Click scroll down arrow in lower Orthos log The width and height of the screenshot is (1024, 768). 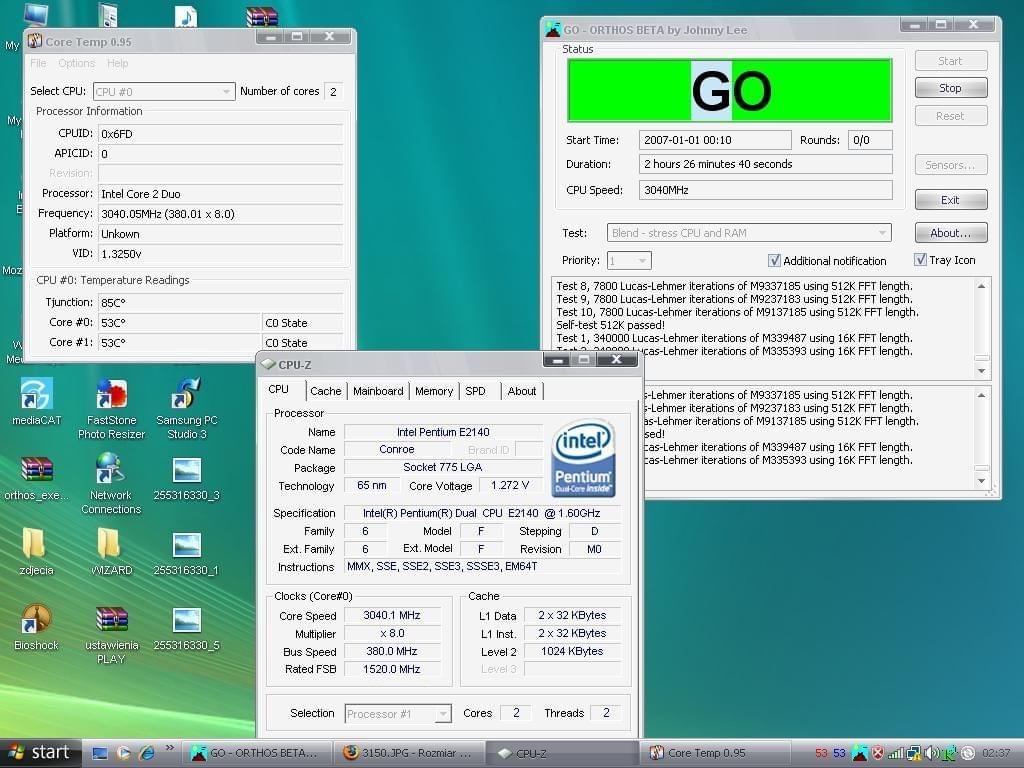(982, 481)
